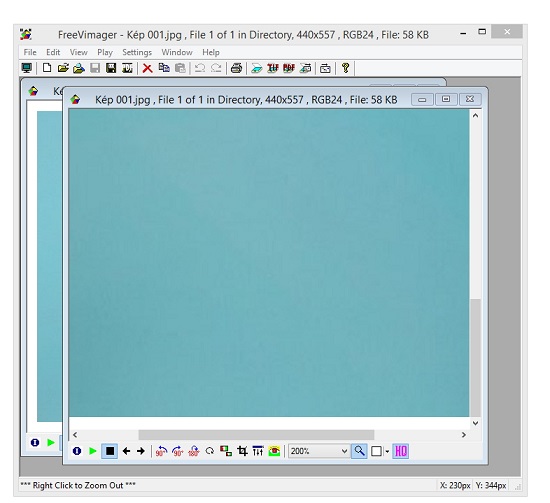
Task: Click the red X delete icon
Action: click(x=147, y=68)
